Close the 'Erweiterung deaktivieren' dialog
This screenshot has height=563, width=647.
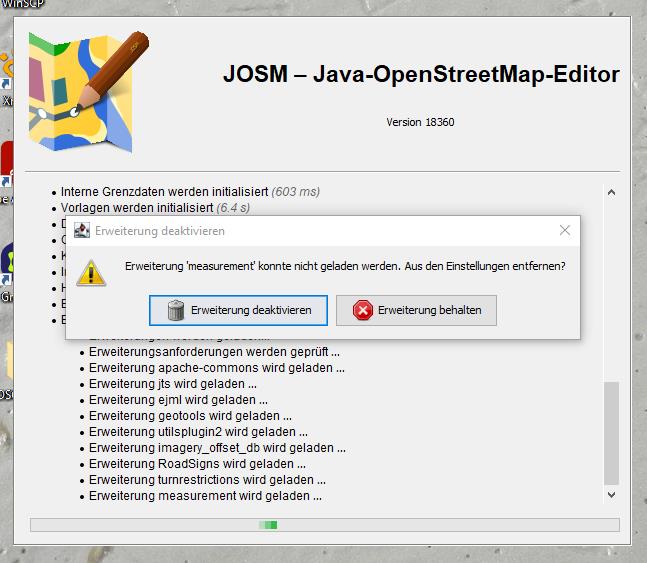tap(564, 231)
